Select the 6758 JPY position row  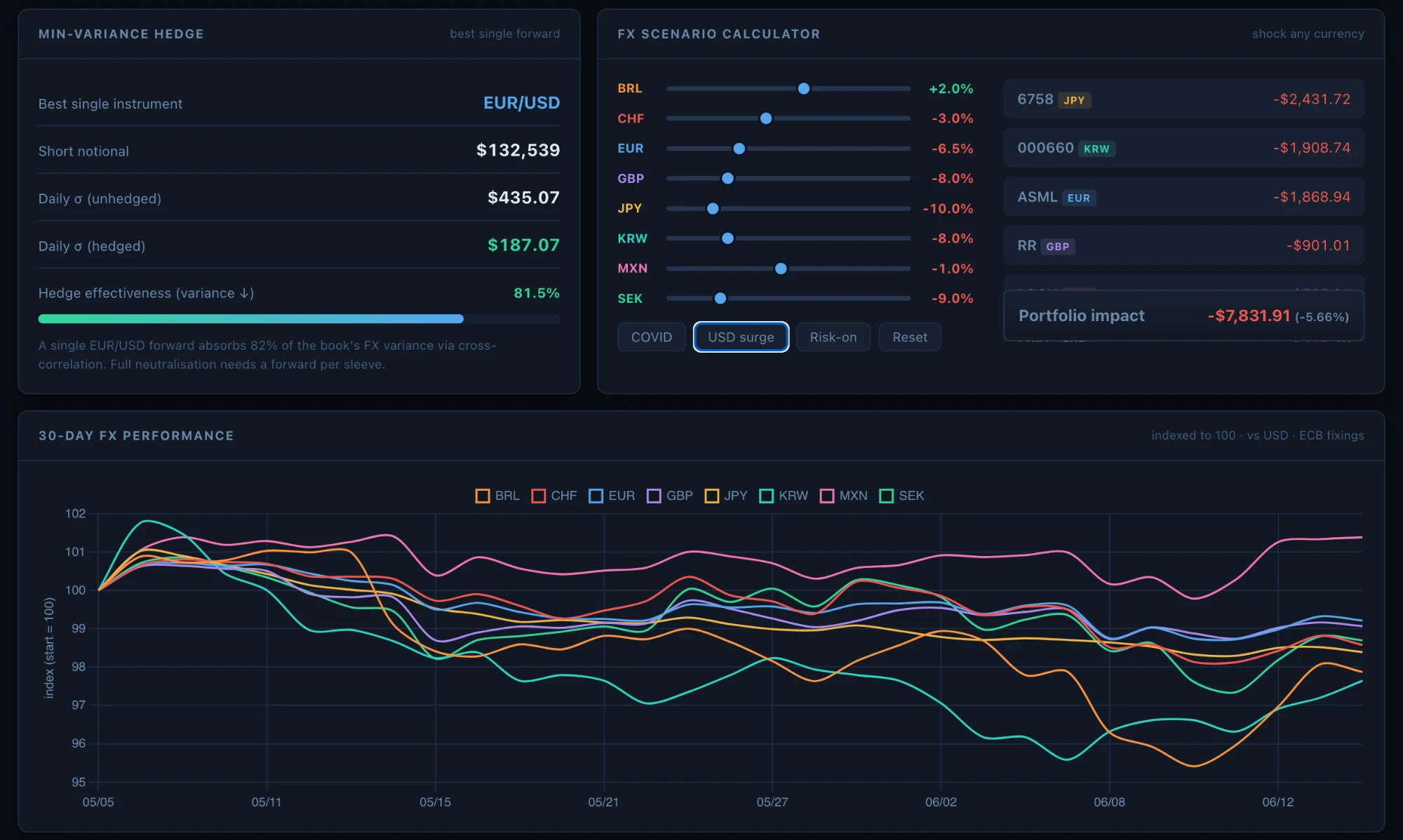(x=1183, y=99)
